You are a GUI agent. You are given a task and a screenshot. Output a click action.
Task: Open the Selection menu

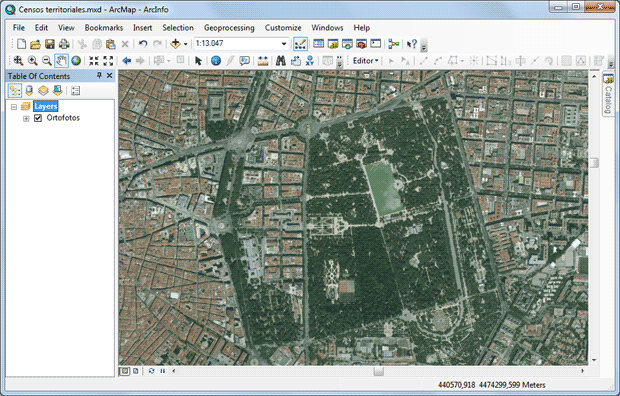tap(178, 28)
